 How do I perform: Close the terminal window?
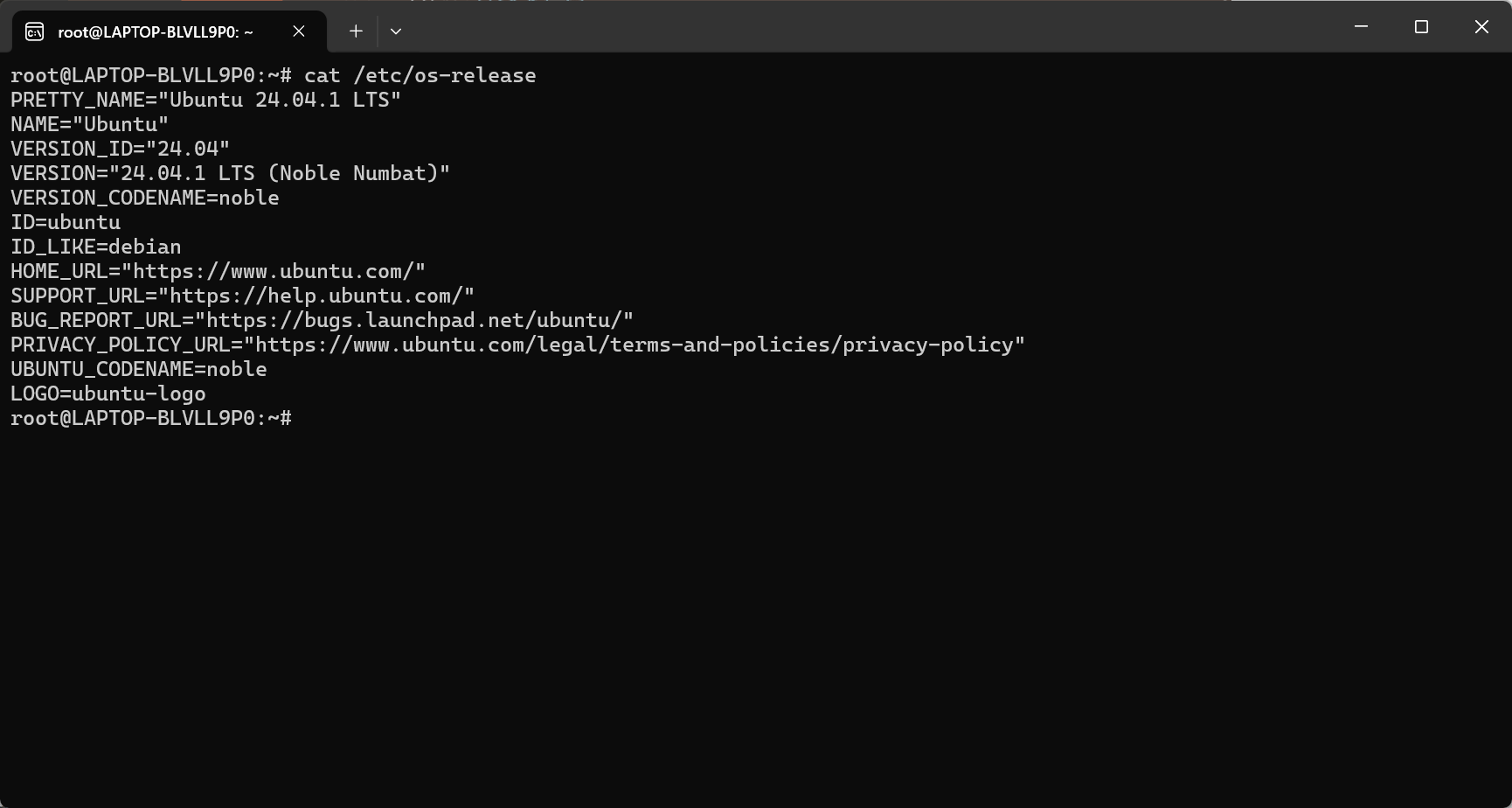pyautogui.click(x=1481, y=27)
